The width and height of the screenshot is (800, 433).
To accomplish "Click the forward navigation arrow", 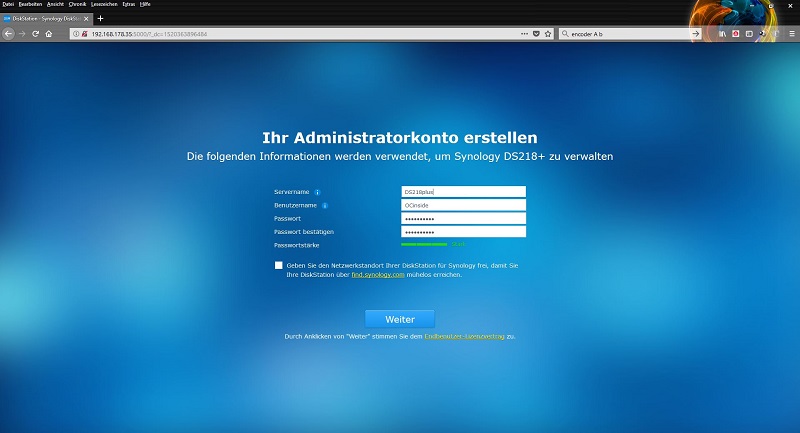I will coord(22,34).
